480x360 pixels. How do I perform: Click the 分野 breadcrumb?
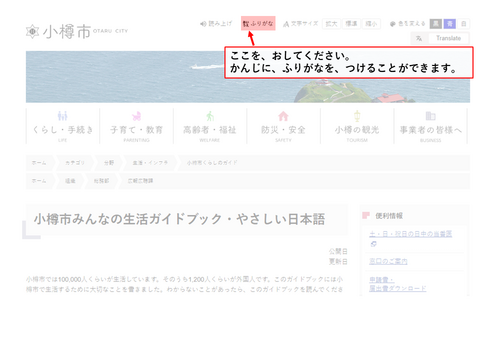109,163
